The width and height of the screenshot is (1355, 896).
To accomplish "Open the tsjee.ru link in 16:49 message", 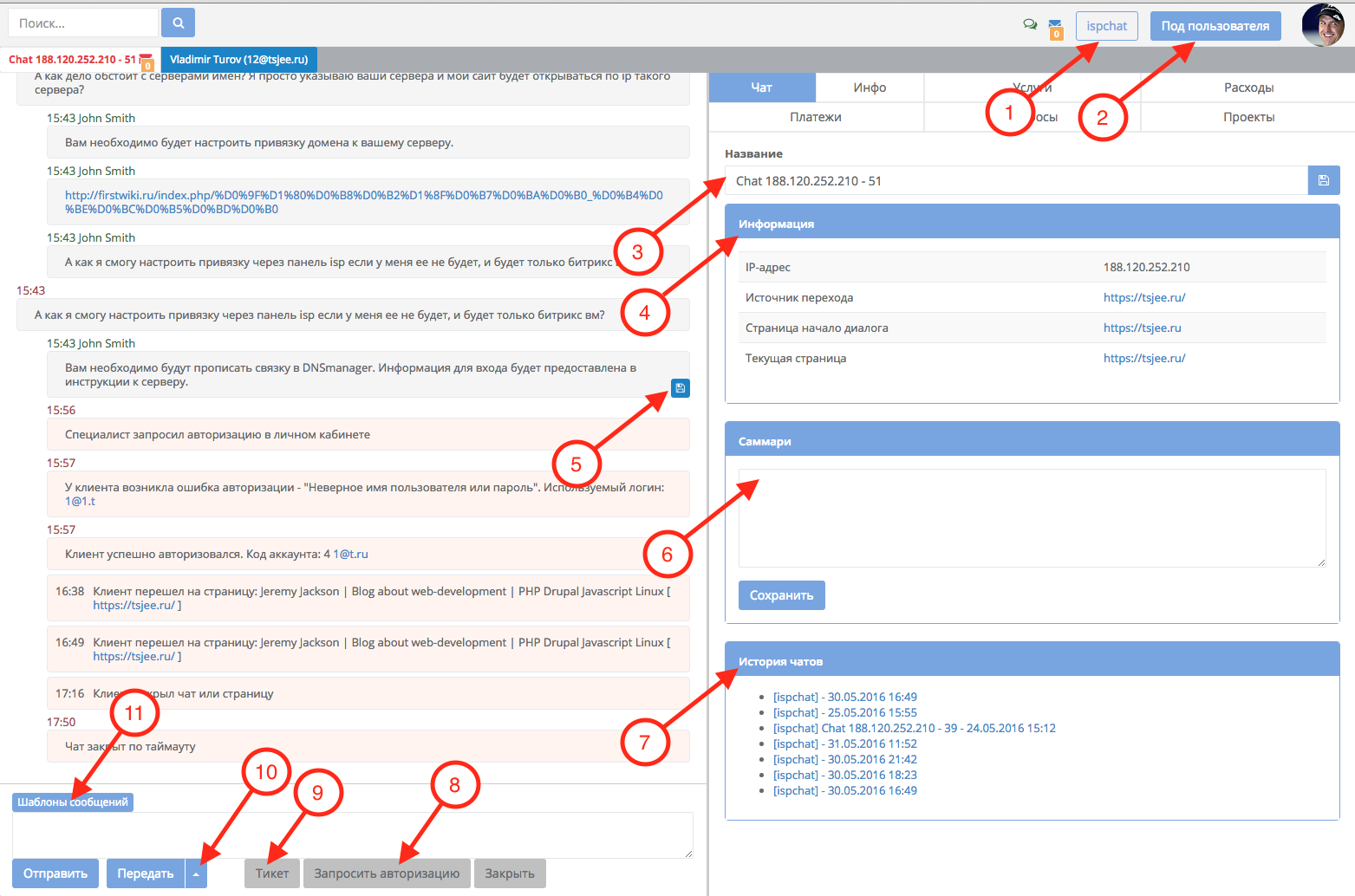I will click(134, 657).
